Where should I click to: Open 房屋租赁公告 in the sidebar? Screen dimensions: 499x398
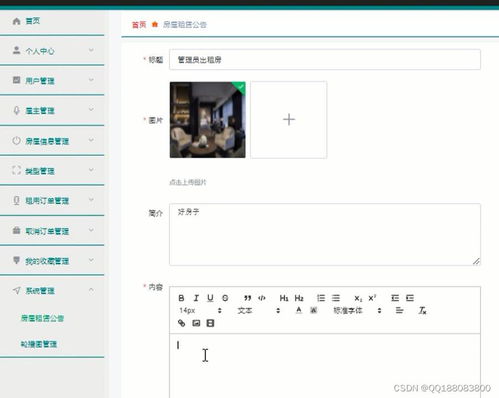42,318
